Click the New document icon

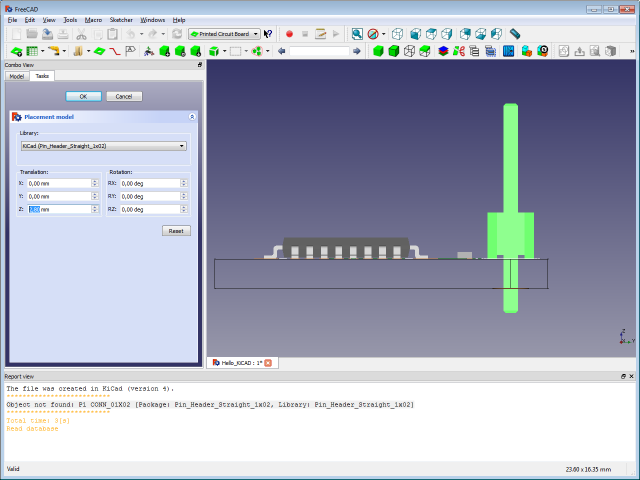16,34
